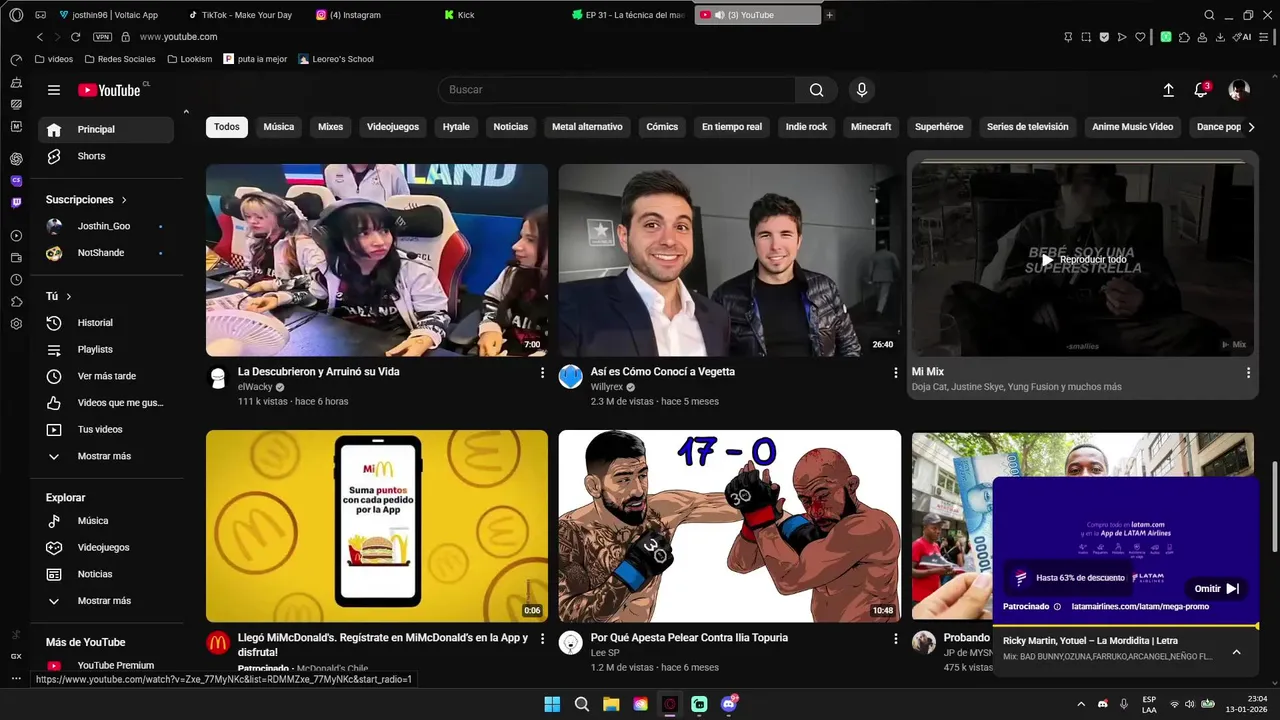Open Historial in the sidebar
The width and height of the screenshot is (1280, 720).
click(x=106, y=323)
